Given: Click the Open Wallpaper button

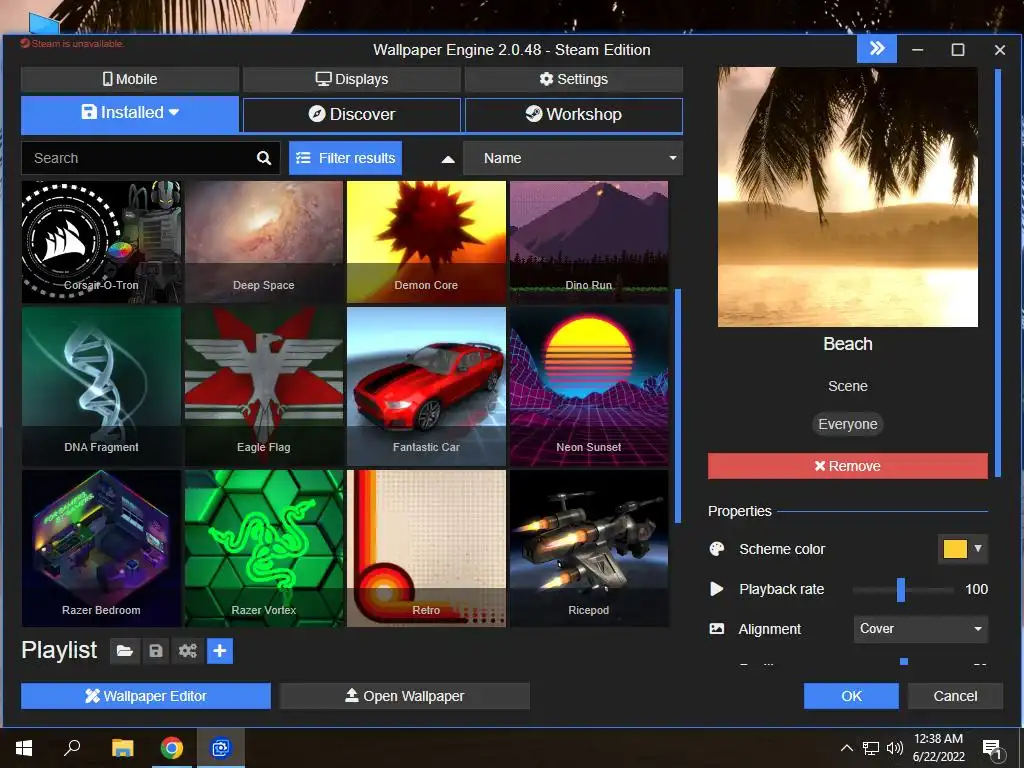Looking at the screenshot, I should click(x=404, y=696).
